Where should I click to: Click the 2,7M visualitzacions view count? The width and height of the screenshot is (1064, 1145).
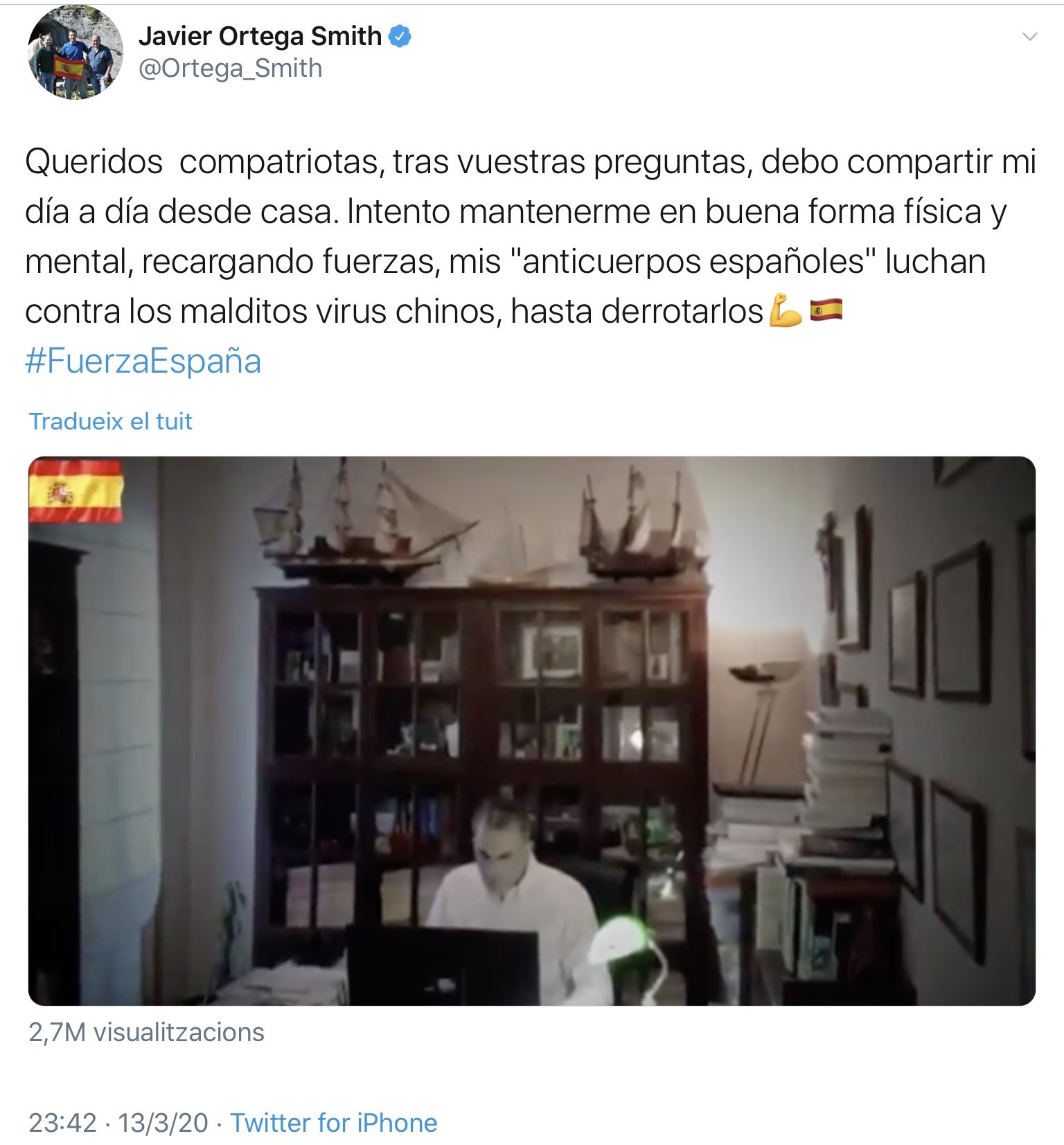pos(146,1032)
